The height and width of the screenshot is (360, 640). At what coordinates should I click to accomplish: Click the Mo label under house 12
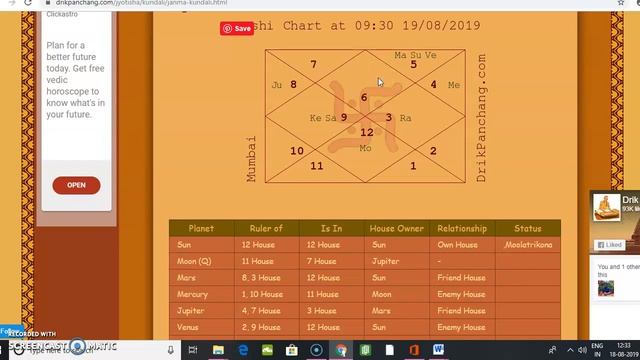tap(365, 148)
